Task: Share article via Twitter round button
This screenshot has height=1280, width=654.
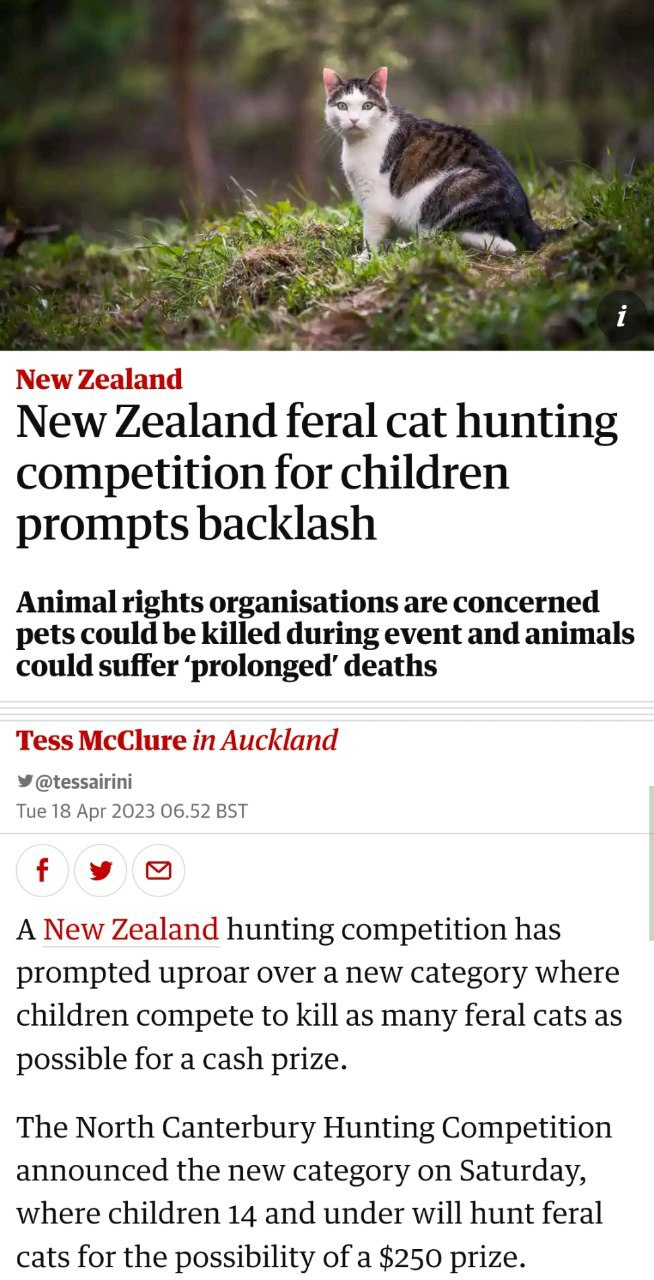Action: (100, 870)
